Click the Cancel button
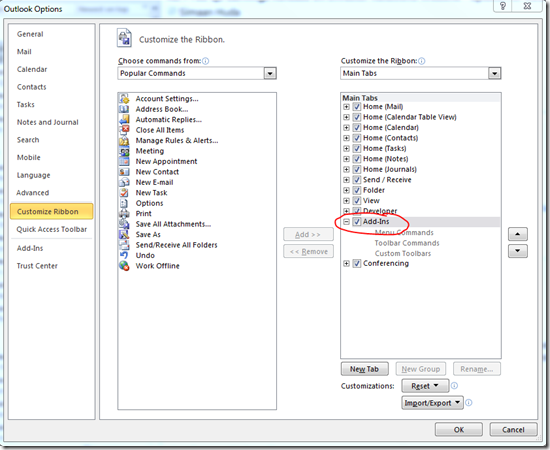The image size is (550, 450). tap(513, 430)
